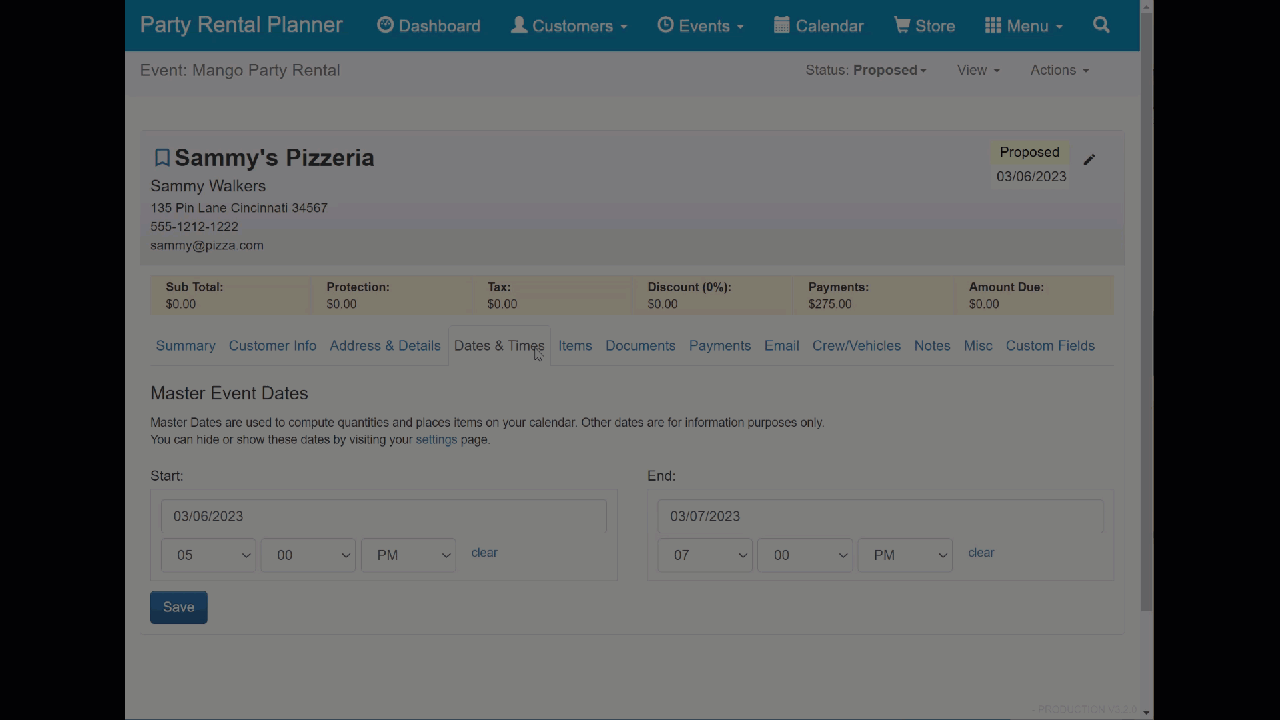This screenshot has height=720, width=1280.
Task: Click the search magnifier icon in navbar
Action: (x=1101, y=25)
